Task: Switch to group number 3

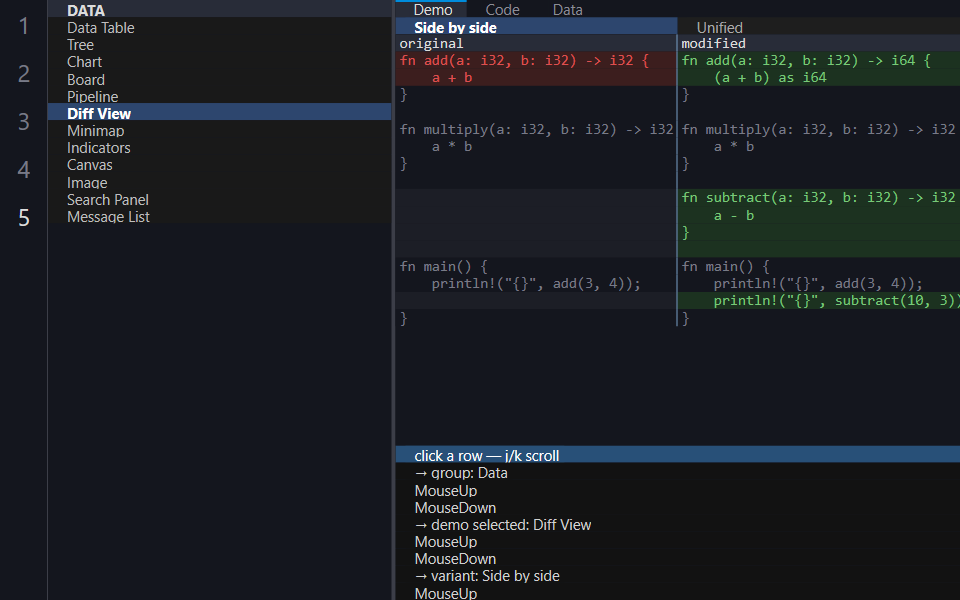Action: pos(24,121)
